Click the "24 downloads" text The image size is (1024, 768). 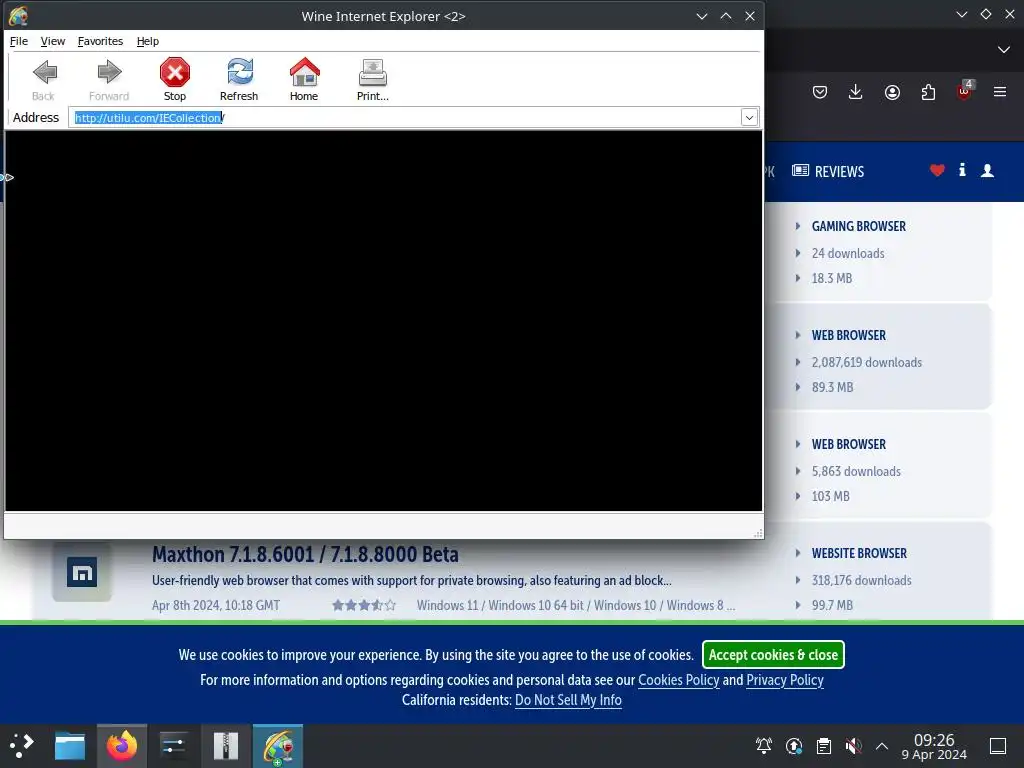tap(848, 253)
